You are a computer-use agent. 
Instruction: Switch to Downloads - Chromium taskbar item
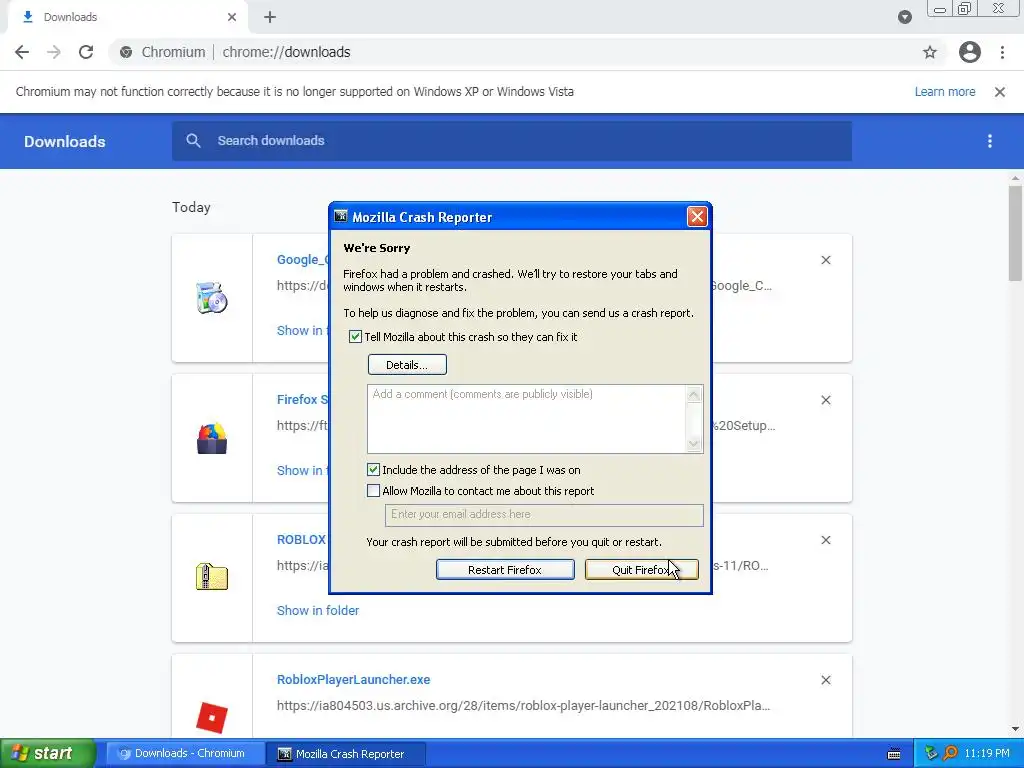tap(185, 754)
